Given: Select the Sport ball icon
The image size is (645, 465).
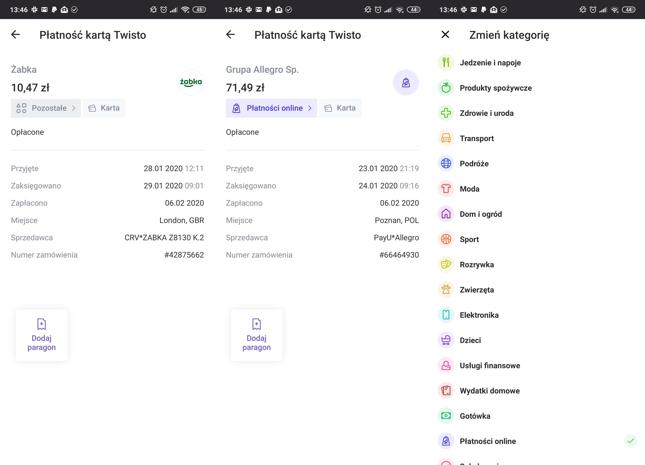Looking at the screenshot, I should [x=446, y=239].
